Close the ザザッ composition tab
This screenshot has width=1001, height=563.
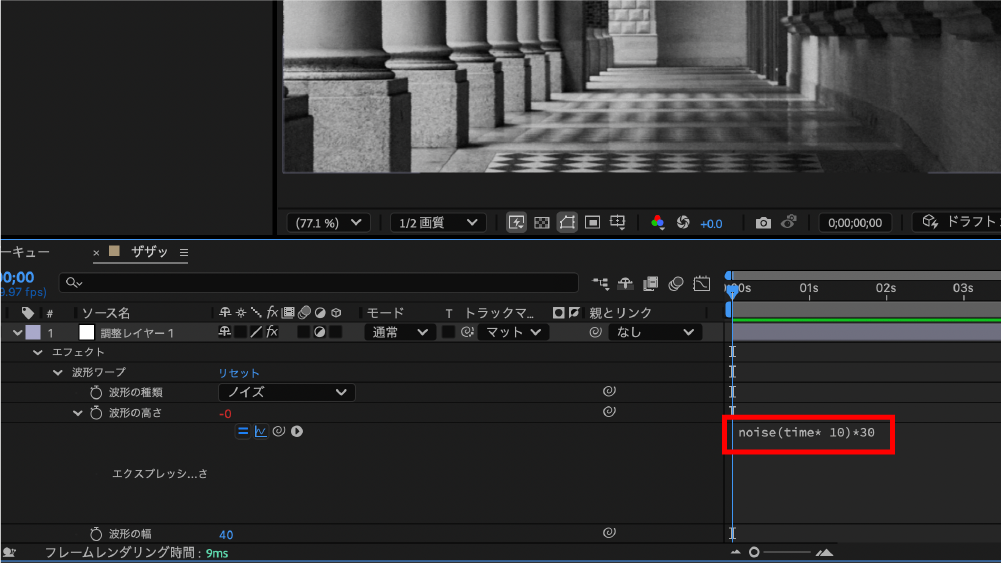(x=96, y=253)
